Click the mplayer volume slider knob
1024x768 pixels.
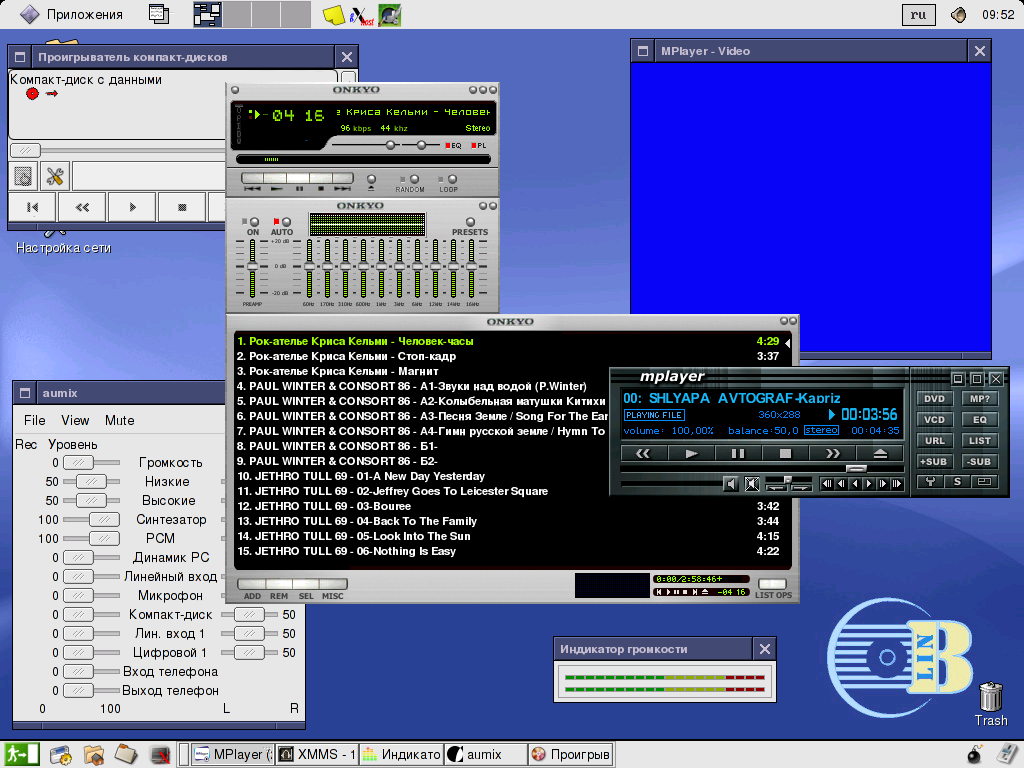click(x=788, y=480)
